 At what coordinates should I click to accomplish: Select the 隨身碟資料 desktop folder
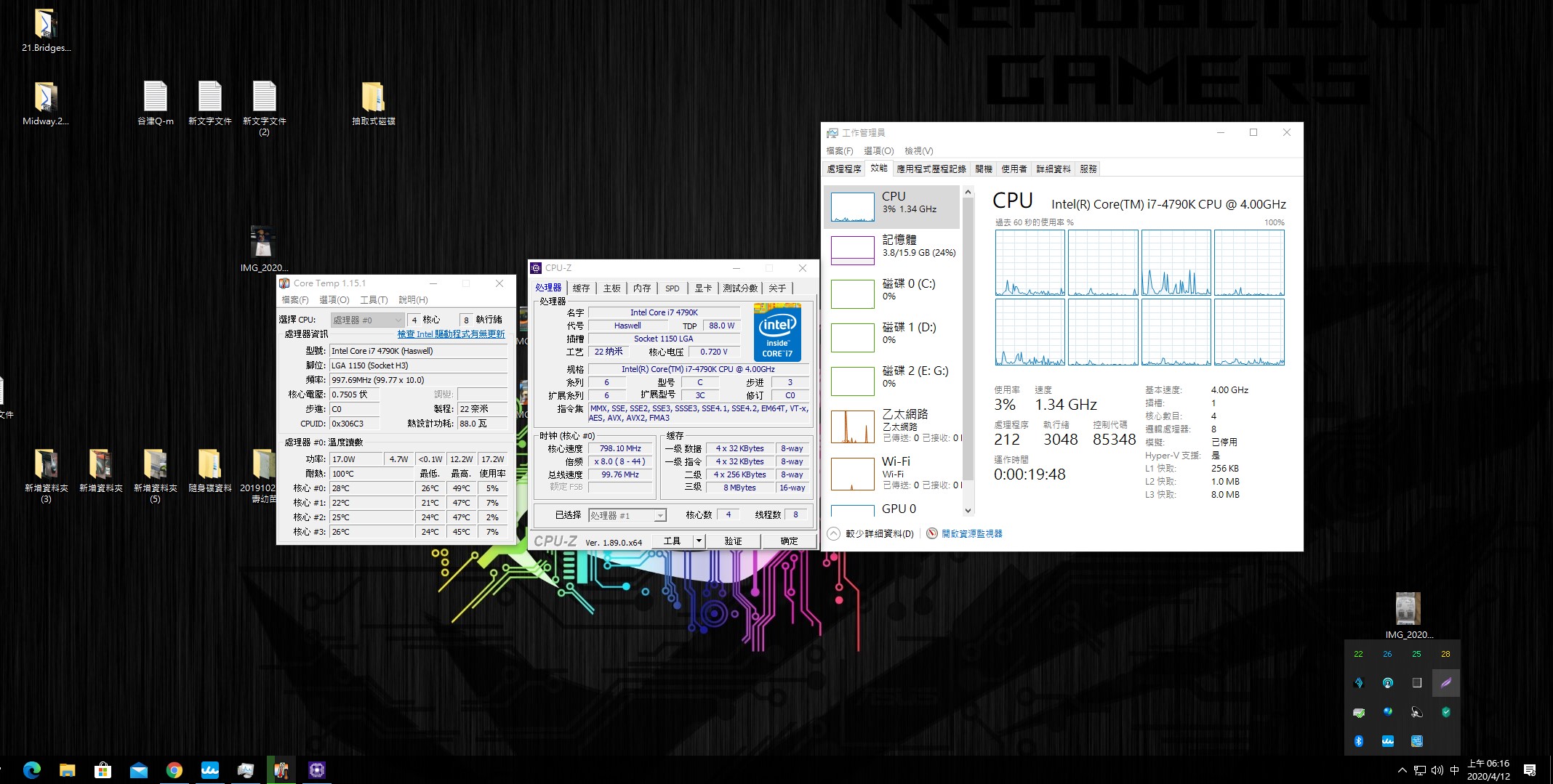209,470
